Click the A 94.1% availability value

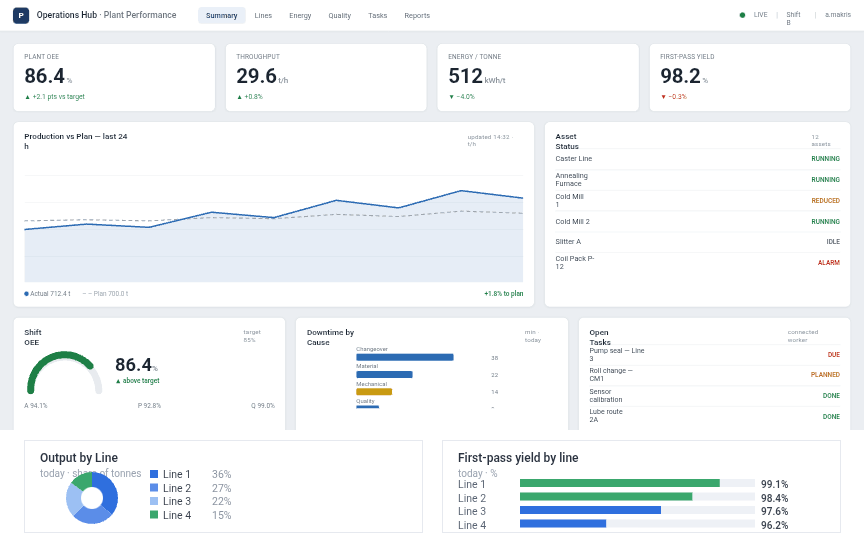click(36, 406)
